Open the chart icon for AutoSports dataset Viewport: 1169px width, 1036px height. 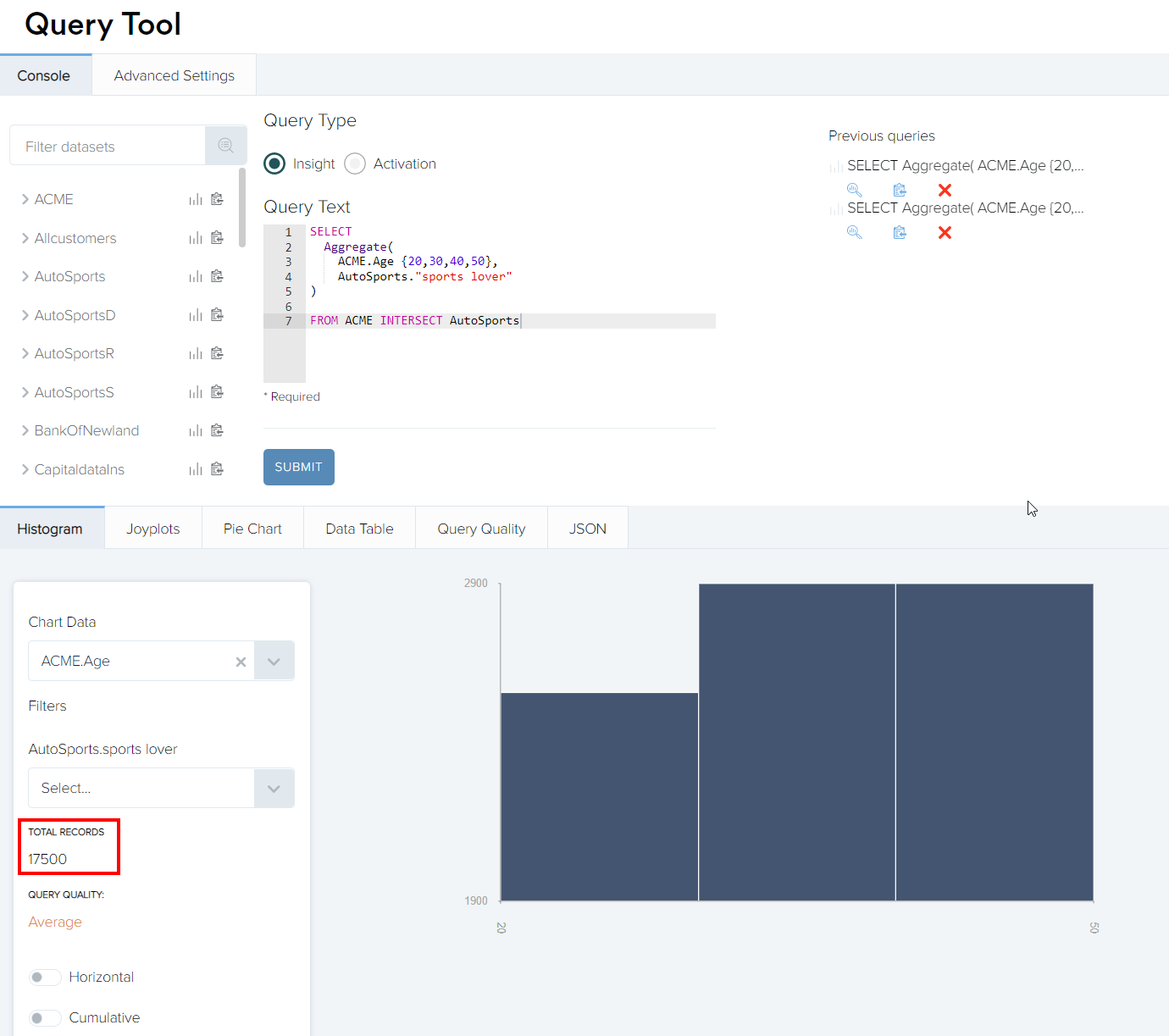pos(196,276)
